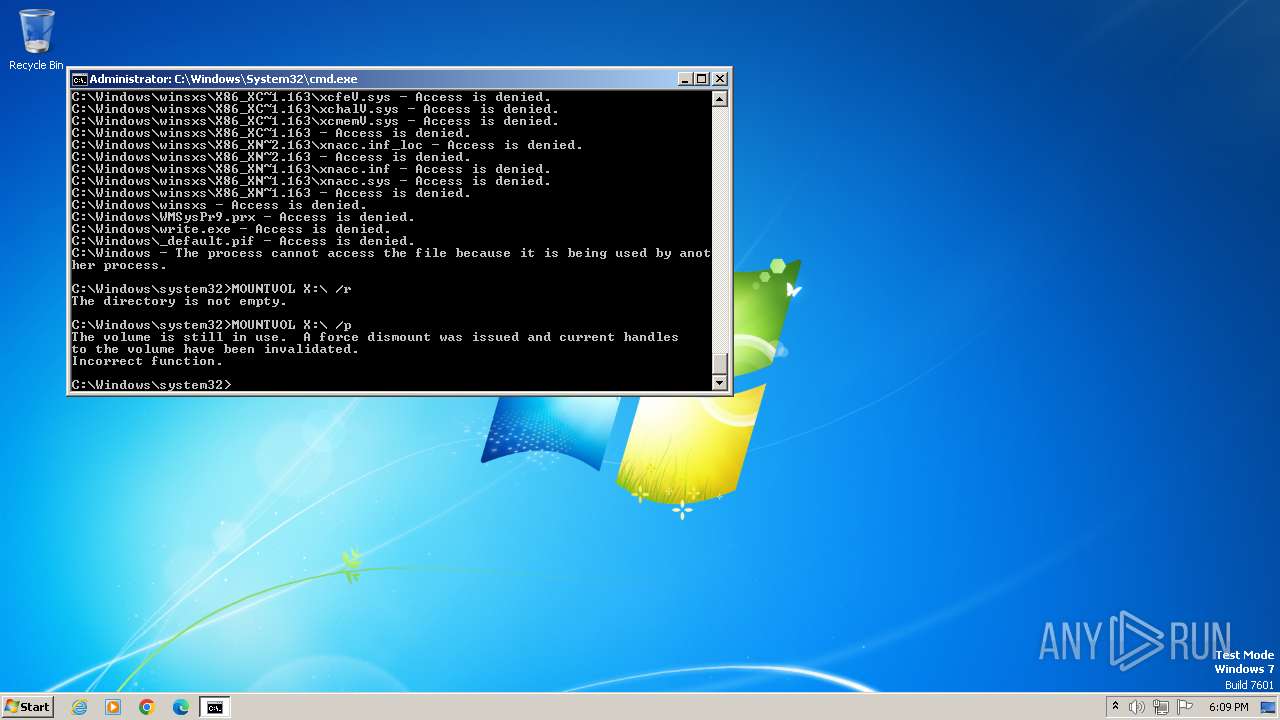Click the xcmemV.sys Access denied line
1280x720 pixels.
[x=315, y=121]
